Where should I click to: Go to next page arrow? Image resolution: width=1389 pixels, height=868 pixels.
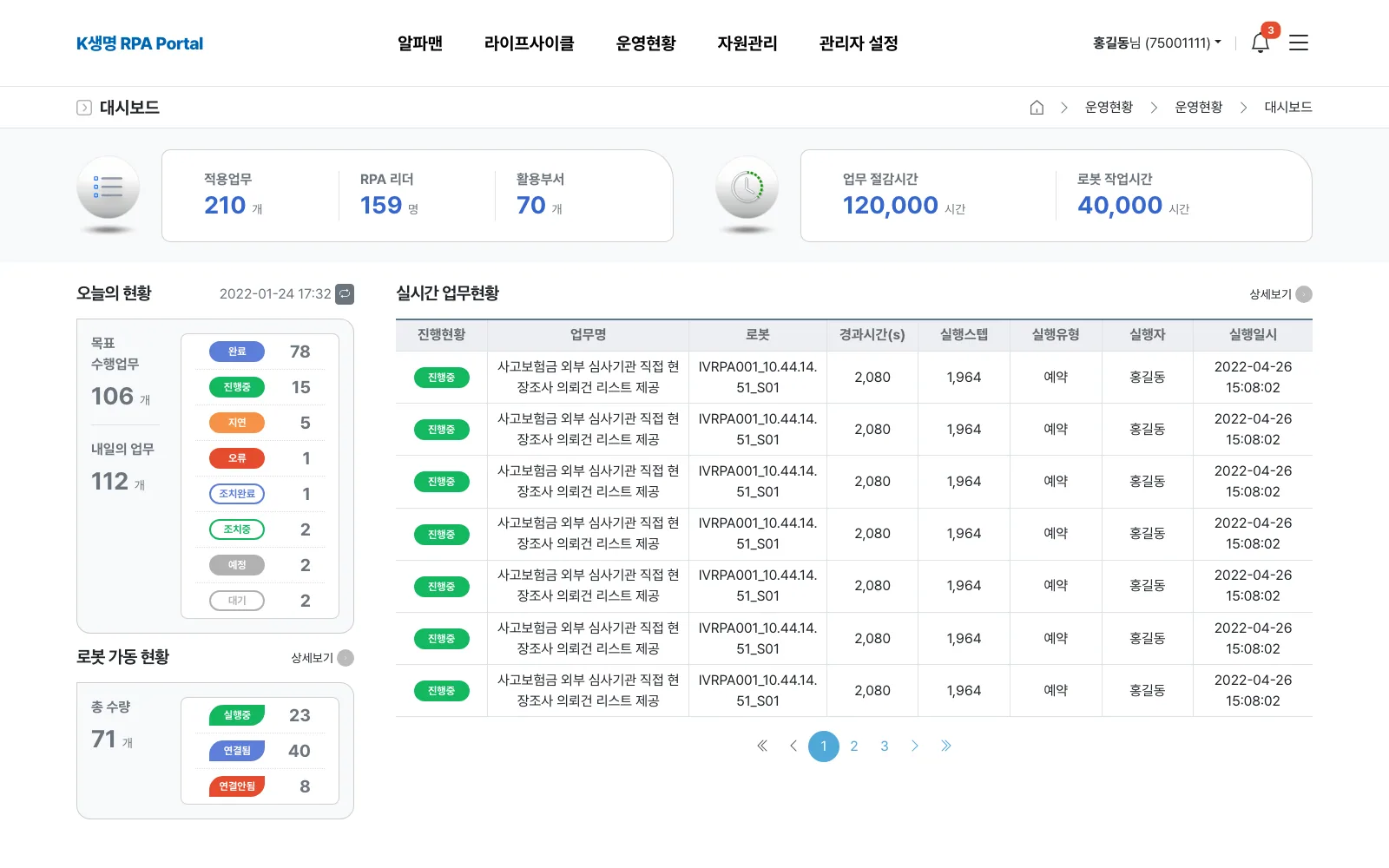pos(915,746)
